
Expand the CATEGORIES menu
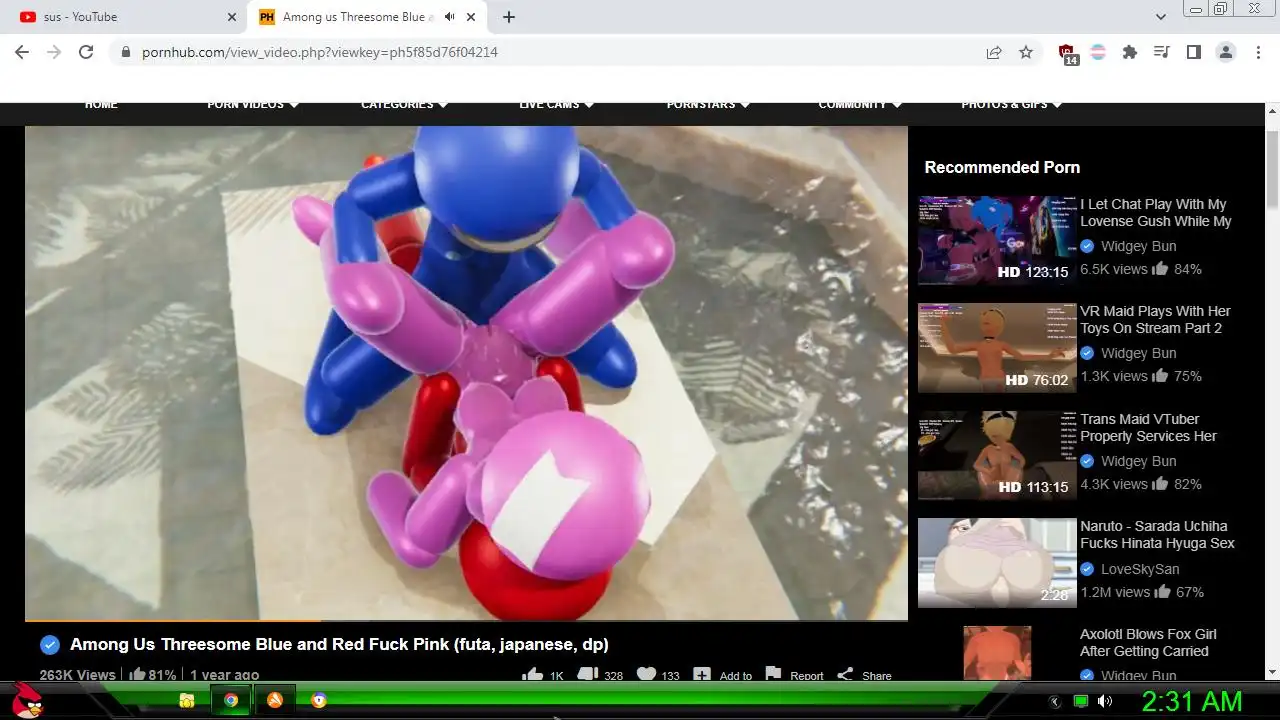pyautogui.click(x=404, y=105)
